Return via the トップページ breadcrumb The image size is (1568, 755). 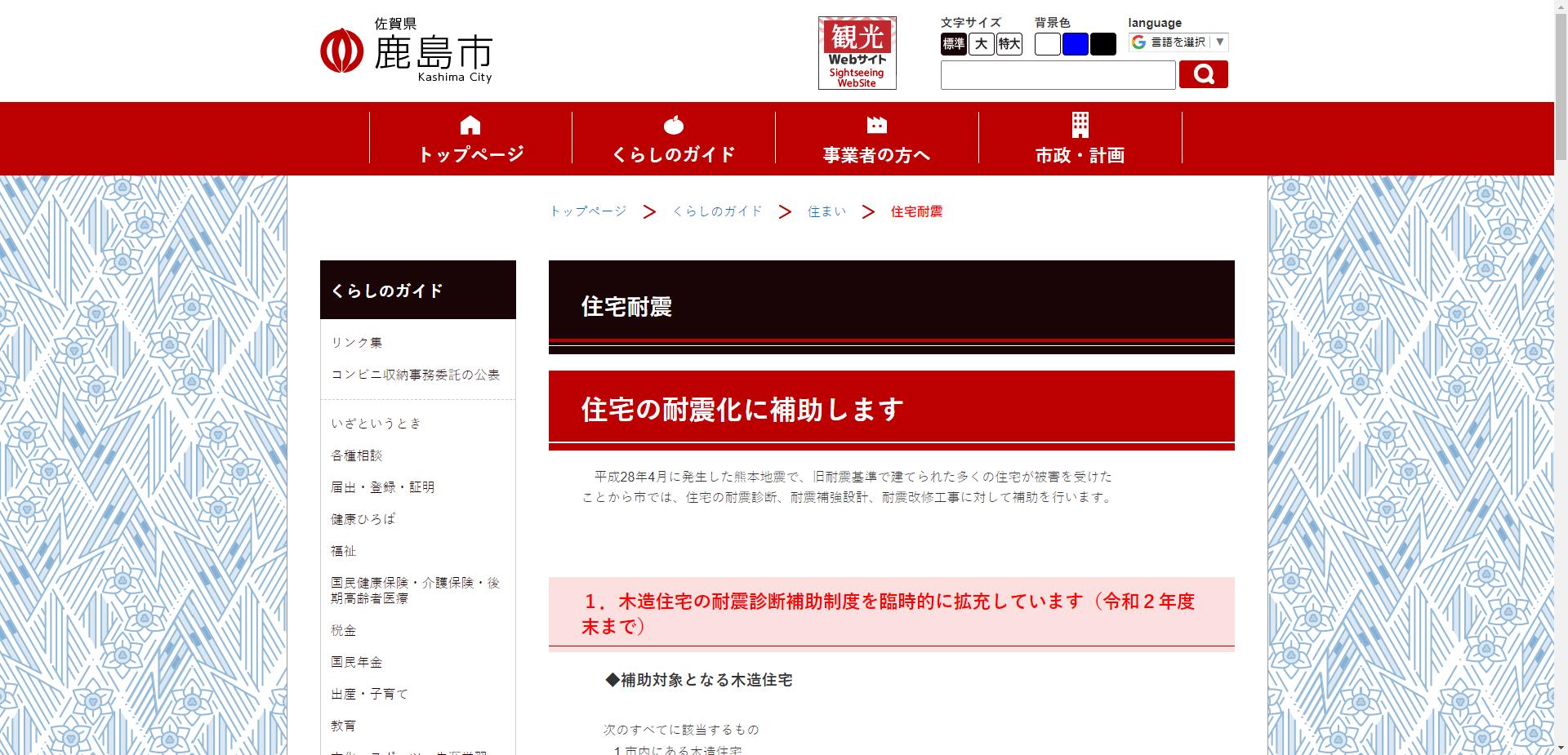(x=587, y=211)
